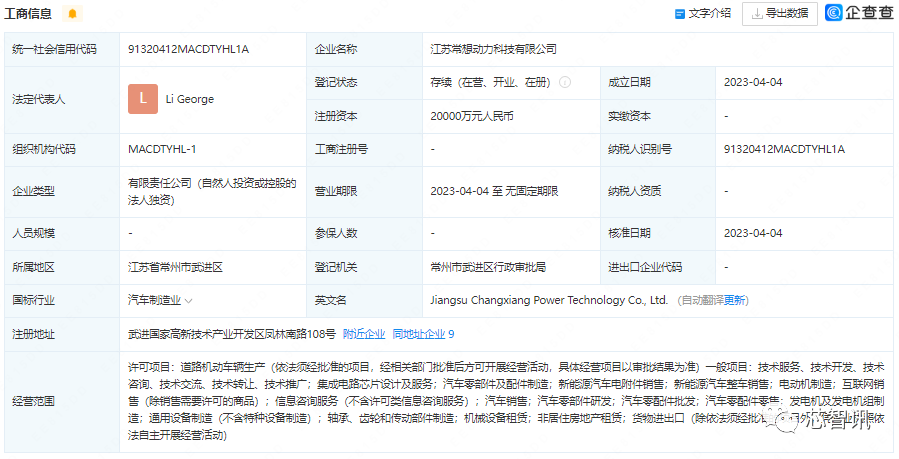Image resolution: width=899 pixels, height=459 pixels.
Task: Expand the 汽车制造业 industry chevron
Action: (x=189, y=301)
